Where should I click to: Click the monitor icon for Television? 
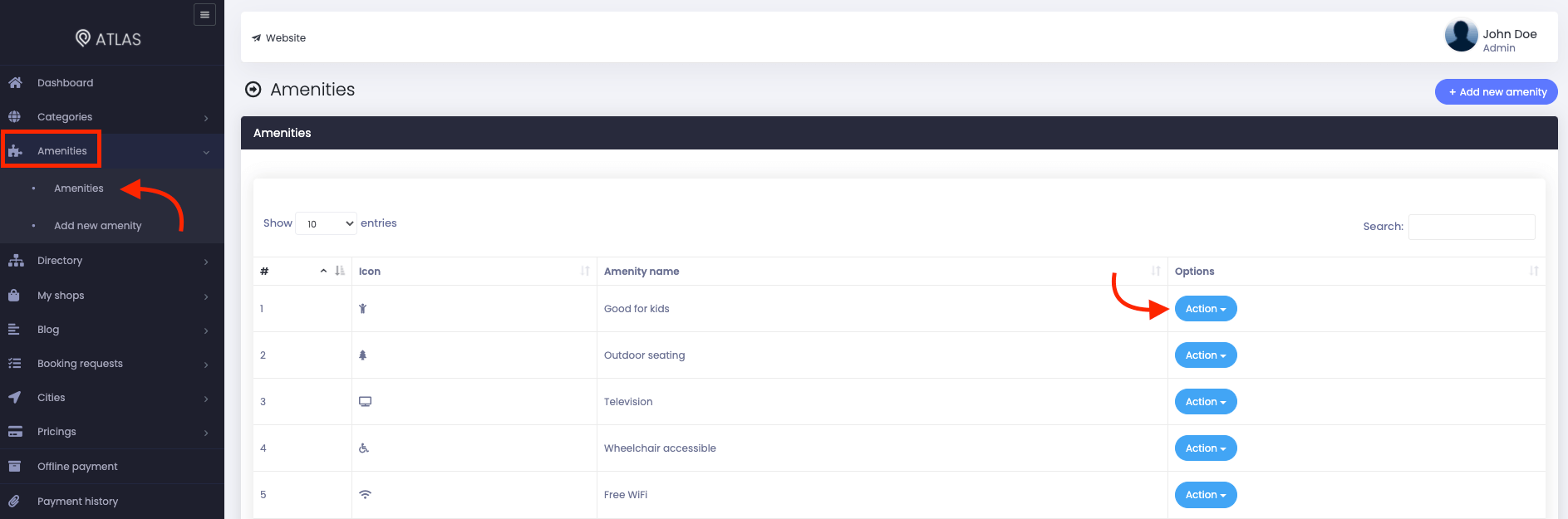(365, 402)
